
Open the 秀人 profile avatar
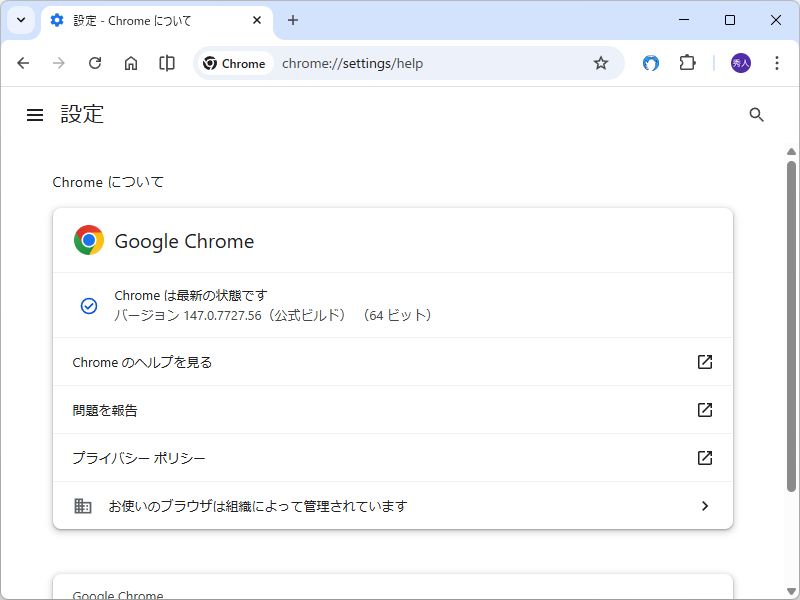739,63
